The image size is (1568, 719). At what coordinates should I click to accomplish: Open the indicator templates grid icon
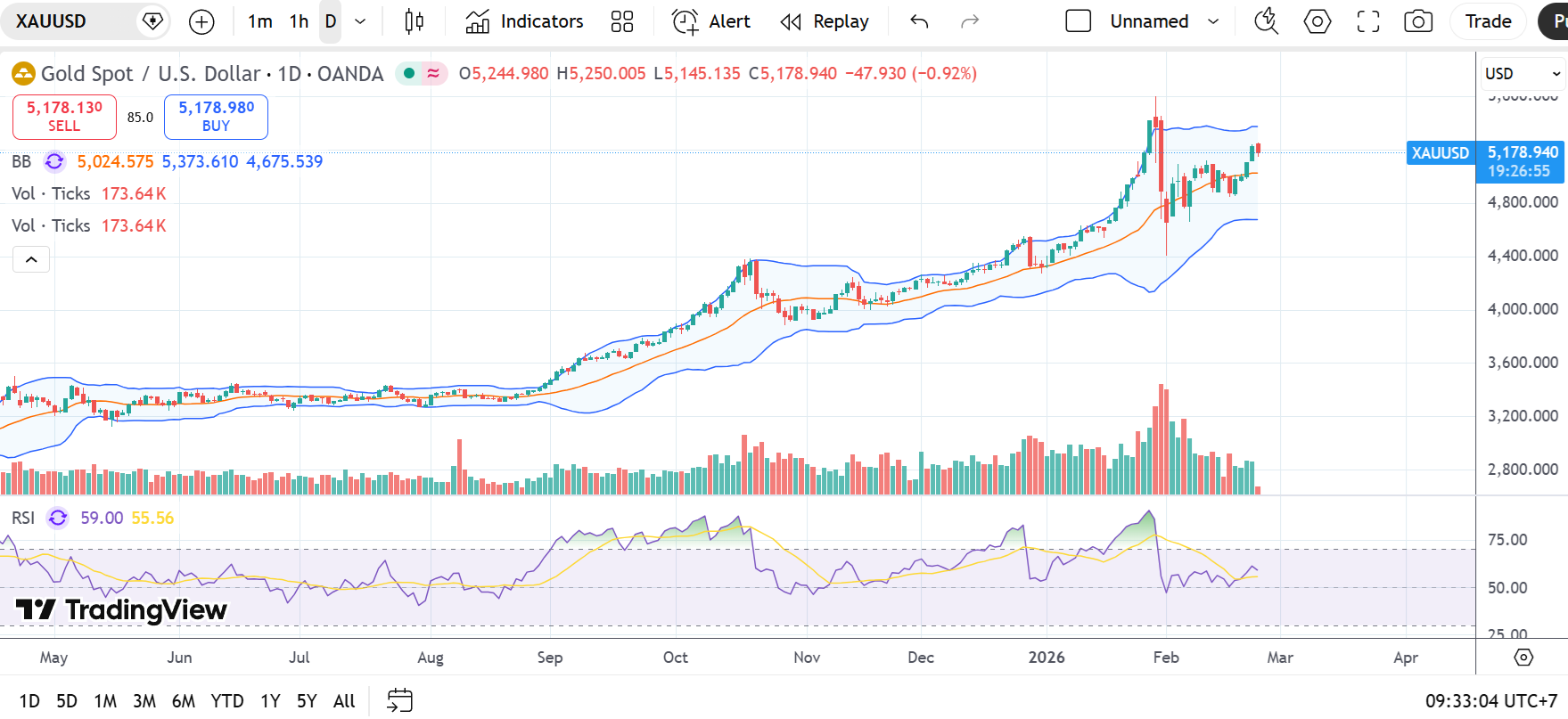(x=622, y=22)
